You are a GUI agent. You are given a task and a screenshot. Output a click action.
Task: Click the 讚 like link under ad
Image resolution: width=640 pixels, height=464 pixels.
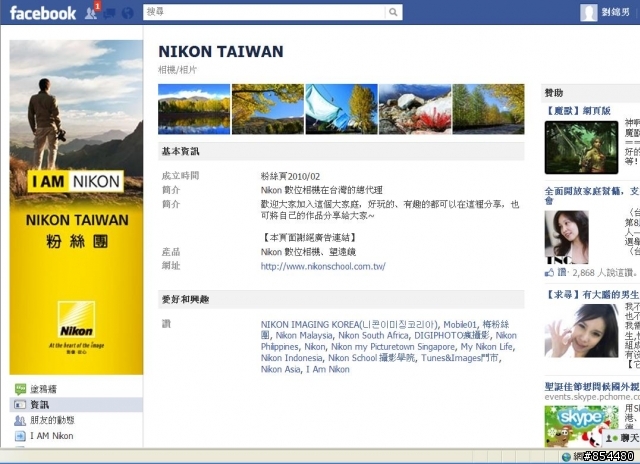(x=562, y=272)
